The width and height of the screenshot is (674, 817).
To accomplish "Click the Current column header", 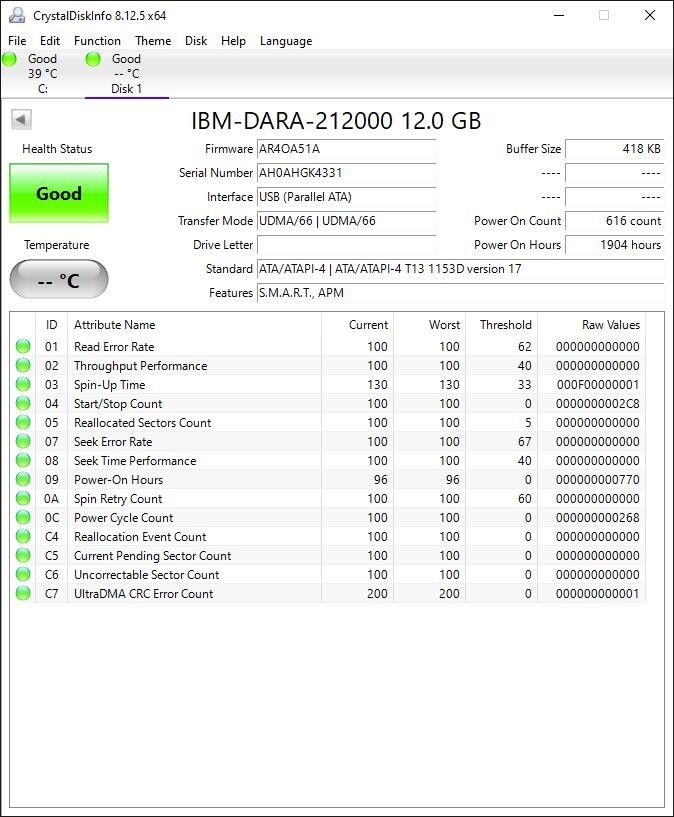I will pos(357,325).
